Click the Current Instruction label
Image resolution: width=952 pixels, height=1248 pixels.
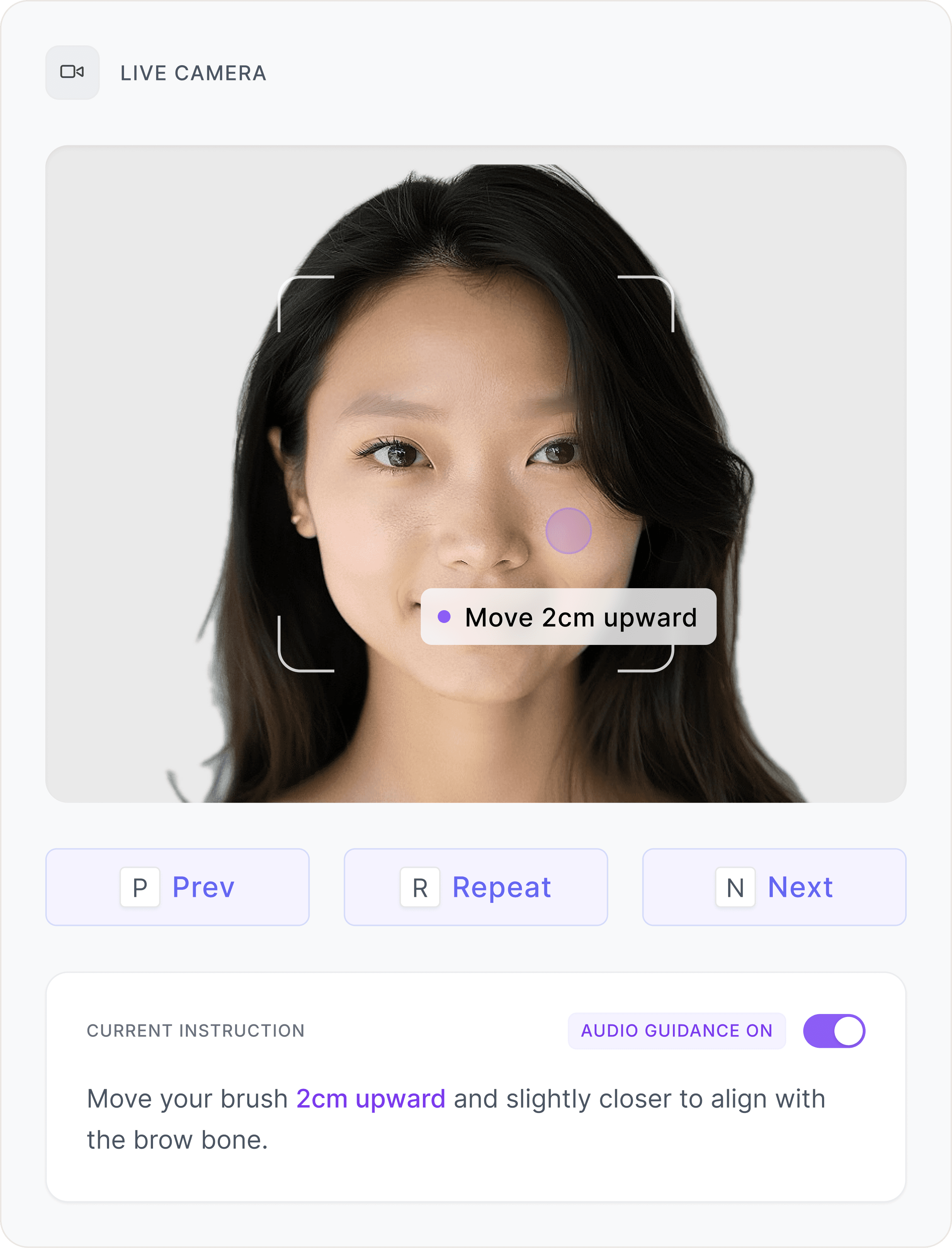(x=195, y=1031)
